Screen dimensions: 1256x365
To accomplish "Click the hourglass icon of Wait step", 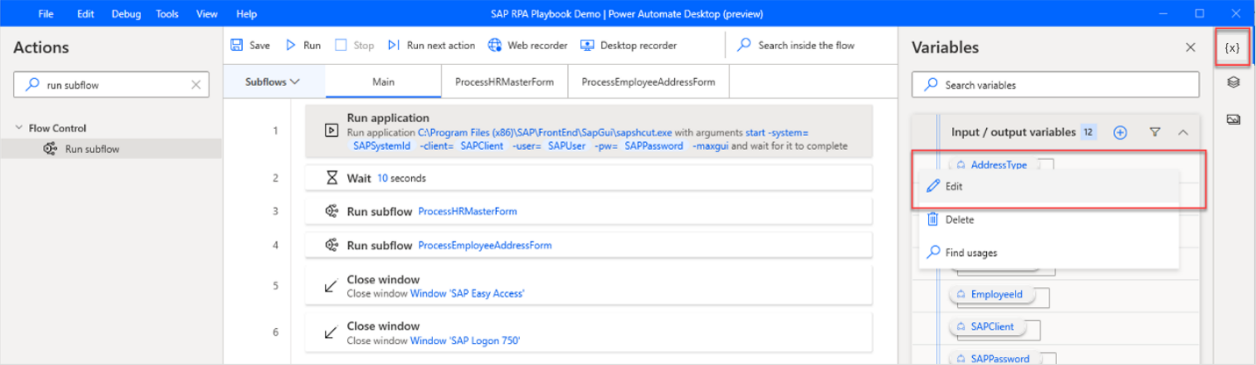I will [332, 178].
